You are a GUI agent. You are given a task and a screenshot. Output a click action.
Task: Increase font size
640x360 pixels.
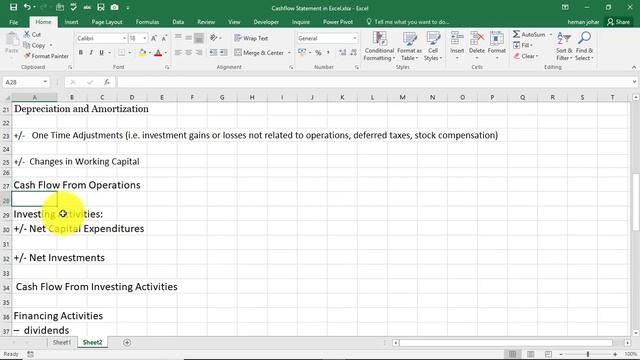tap(154, 38)
